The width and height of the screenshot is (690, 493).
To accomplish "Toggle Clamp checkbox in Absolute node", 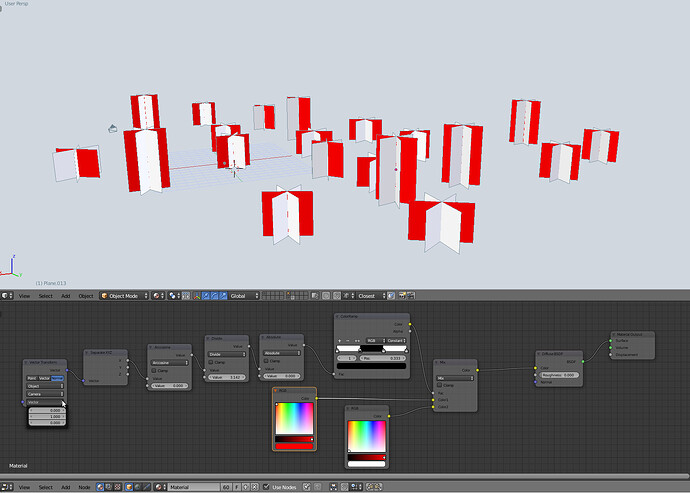I will tap(266, 361).
